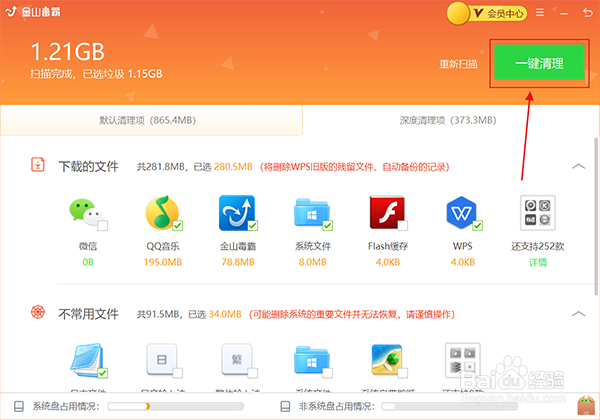Uncheck the log file notebook checkbox
The image size is (600, 420).
tap(102, 373)
